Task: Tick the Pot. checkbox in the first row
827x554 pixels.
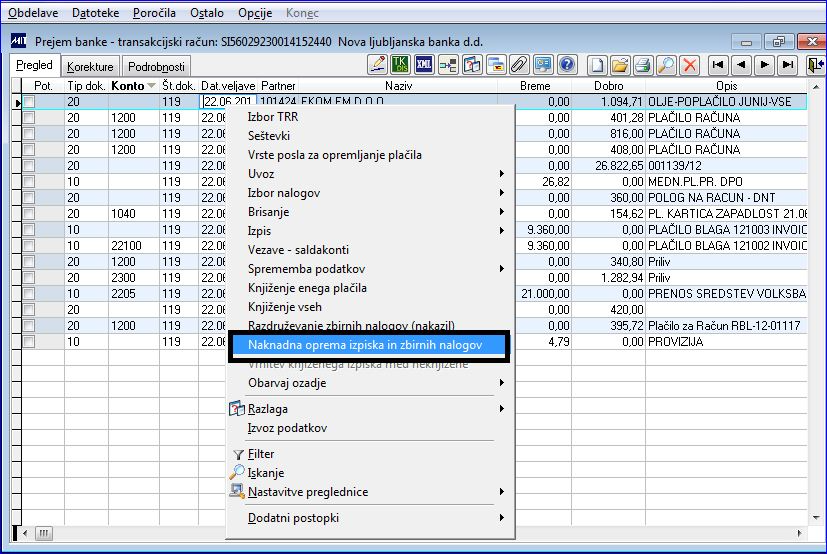Action: pos(29,102)
